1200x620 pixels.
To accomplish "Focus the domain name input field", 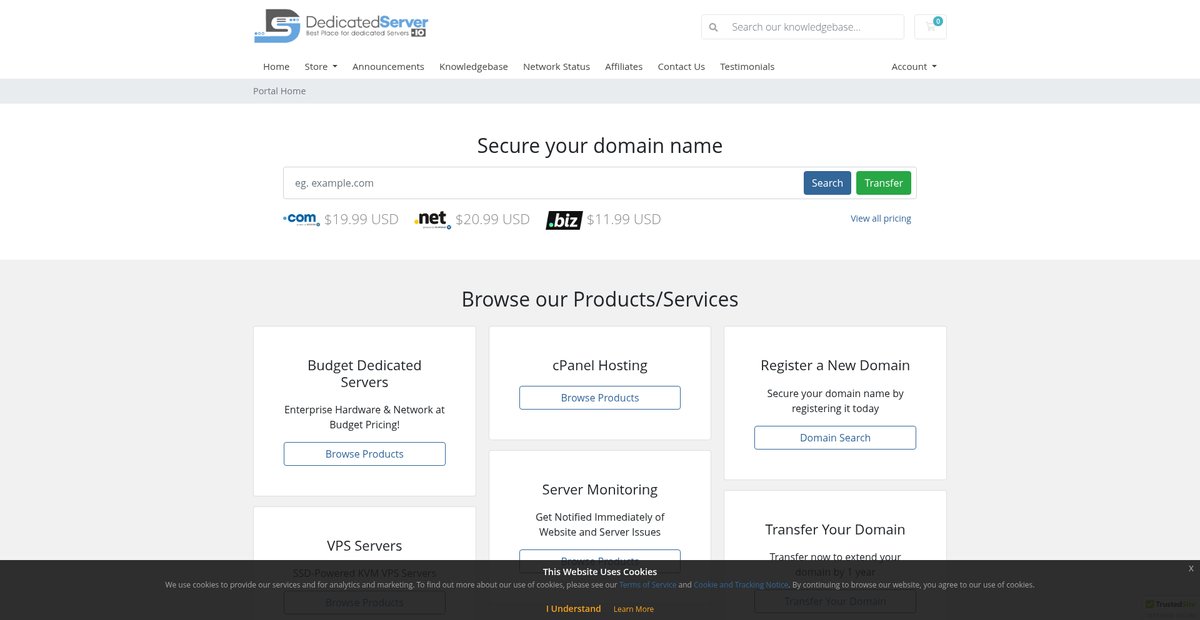I will pyautogui.click(x=541, y=183).
